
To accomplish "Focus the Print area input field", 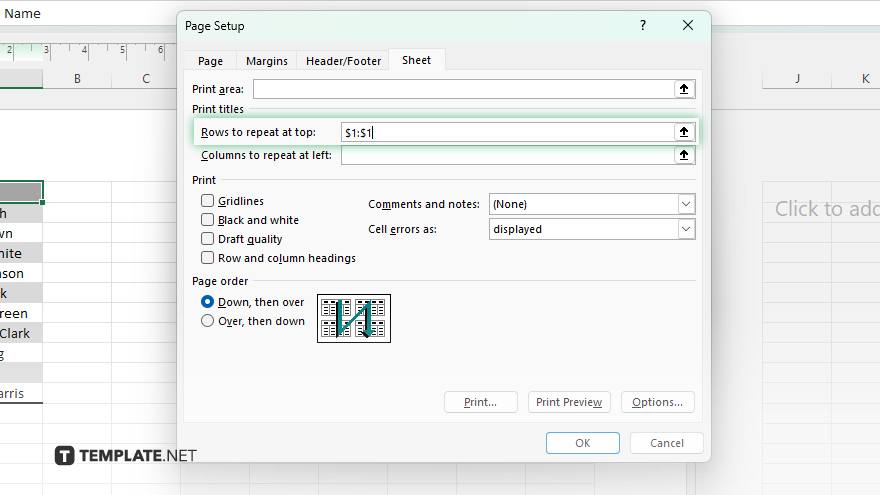I will (x=463, y=89).
